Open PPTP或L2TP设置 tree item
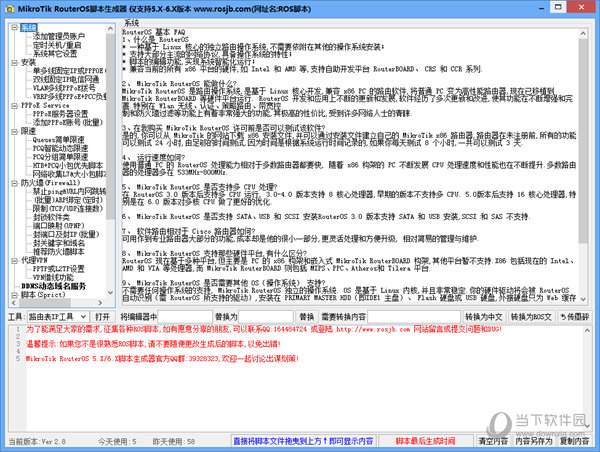The height and width of the screenshot is (452, 600). click(x=59, y=269)
